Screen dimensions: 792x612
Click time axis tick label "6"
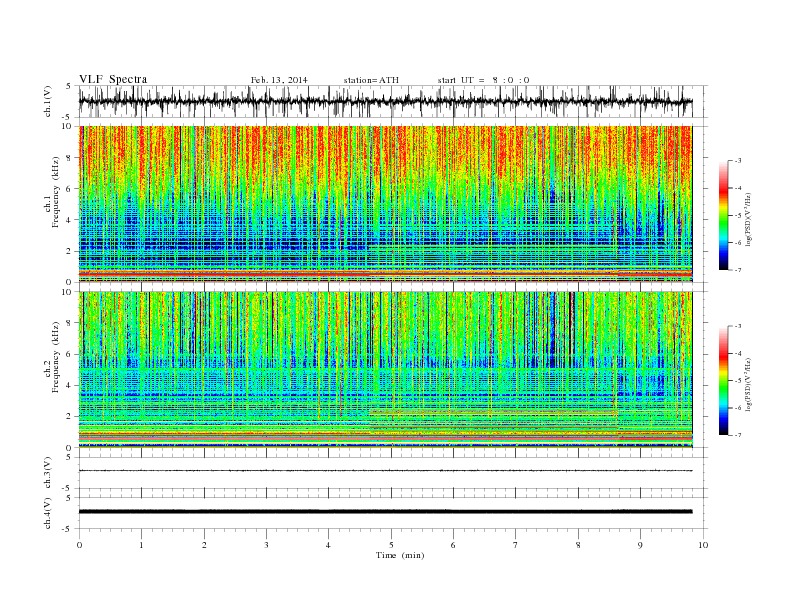coord(454,545)
